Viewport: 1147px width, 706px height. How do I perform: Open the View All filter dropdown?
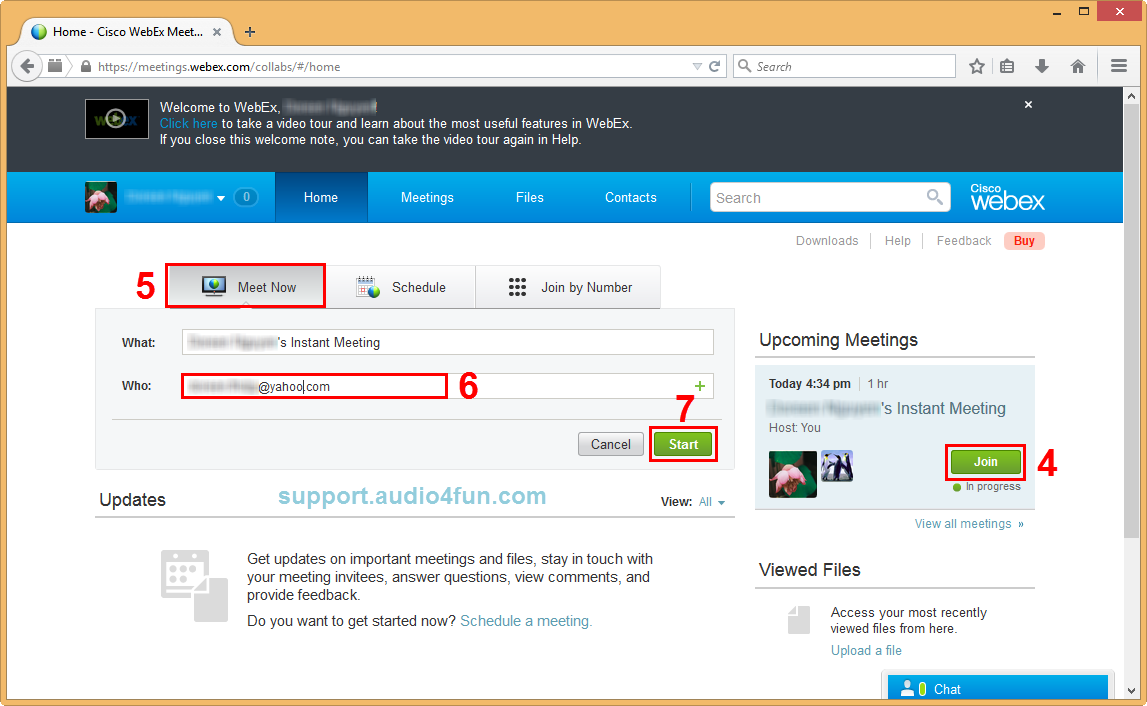pyautogui.click(x=711, y=502)
